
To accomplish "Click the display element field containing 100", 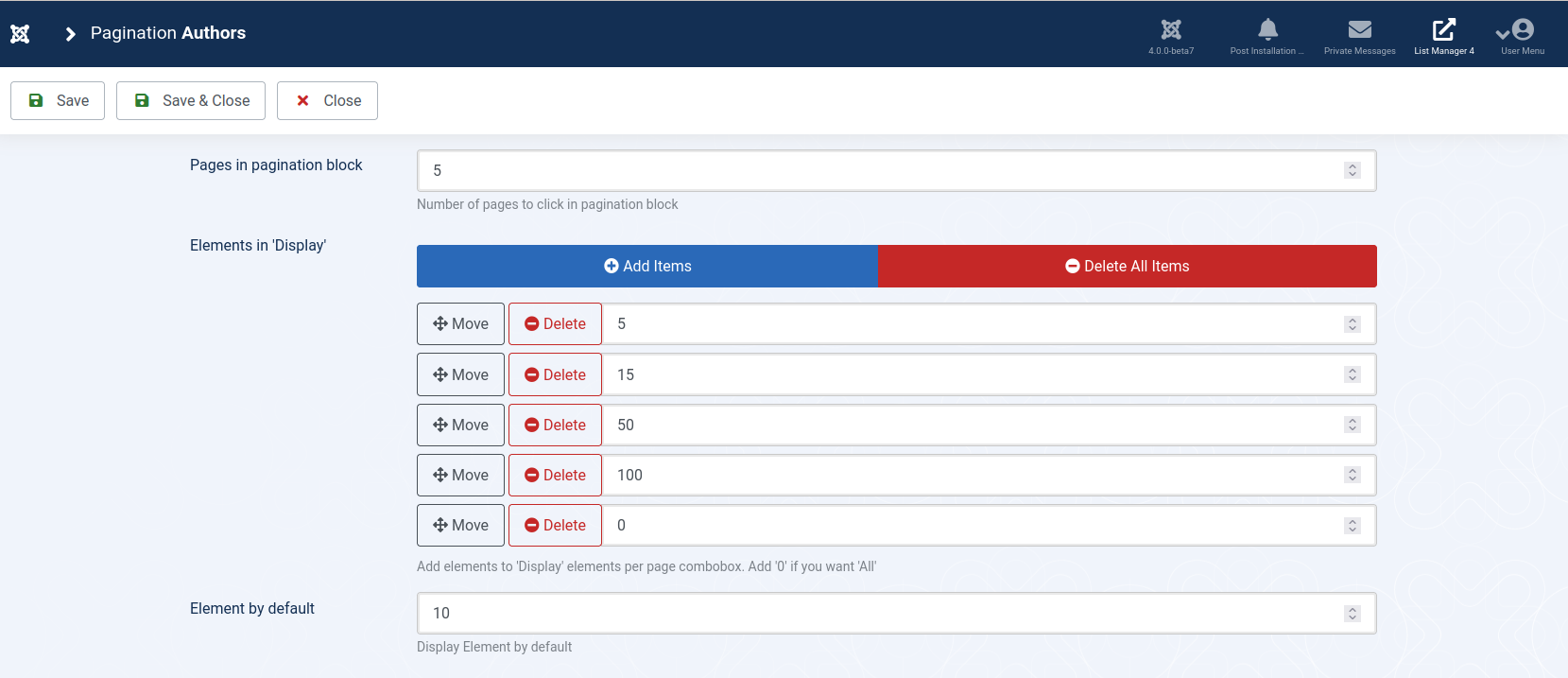I will pos(989,475).
